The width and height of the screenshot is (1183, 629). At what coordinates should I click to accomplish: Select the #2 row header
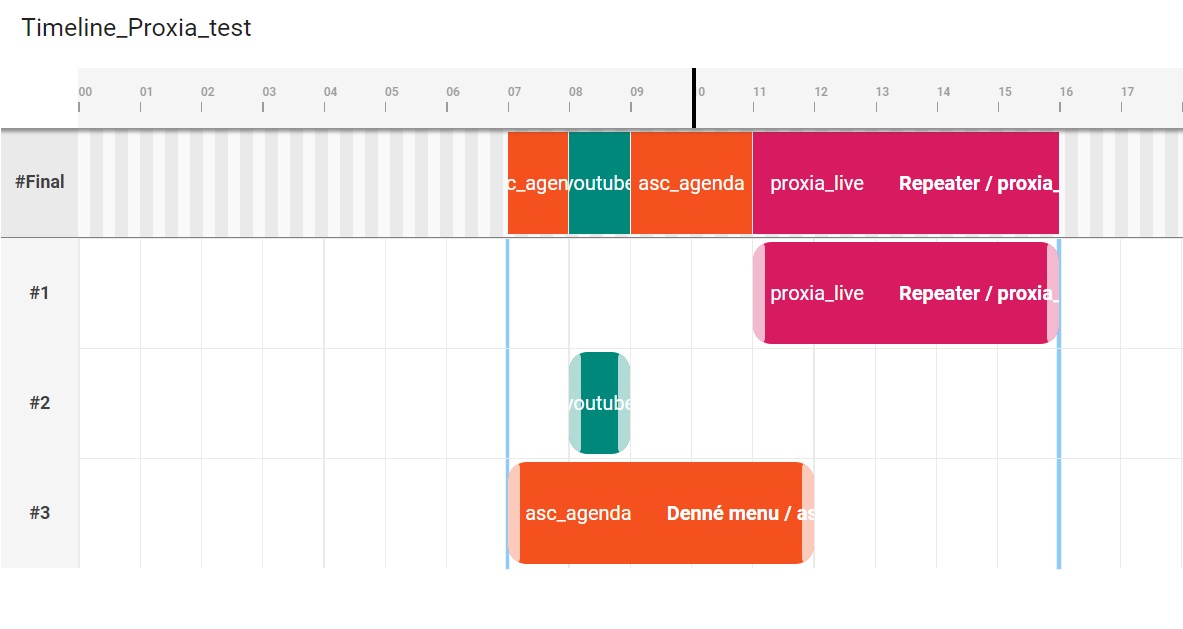click(x=39, y=403)
